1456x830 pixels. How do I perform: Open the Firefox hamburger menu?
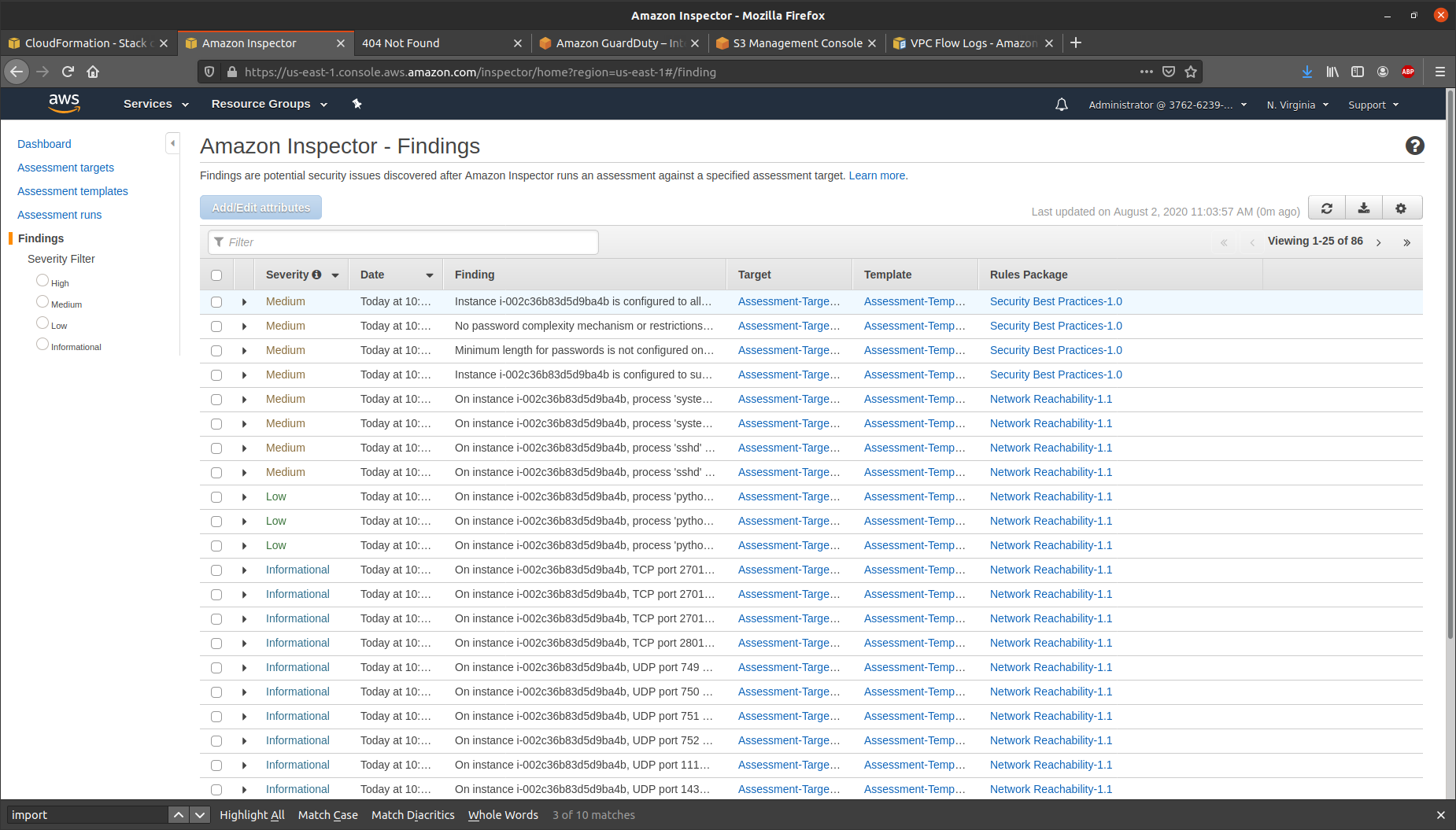pos(1439,72)
